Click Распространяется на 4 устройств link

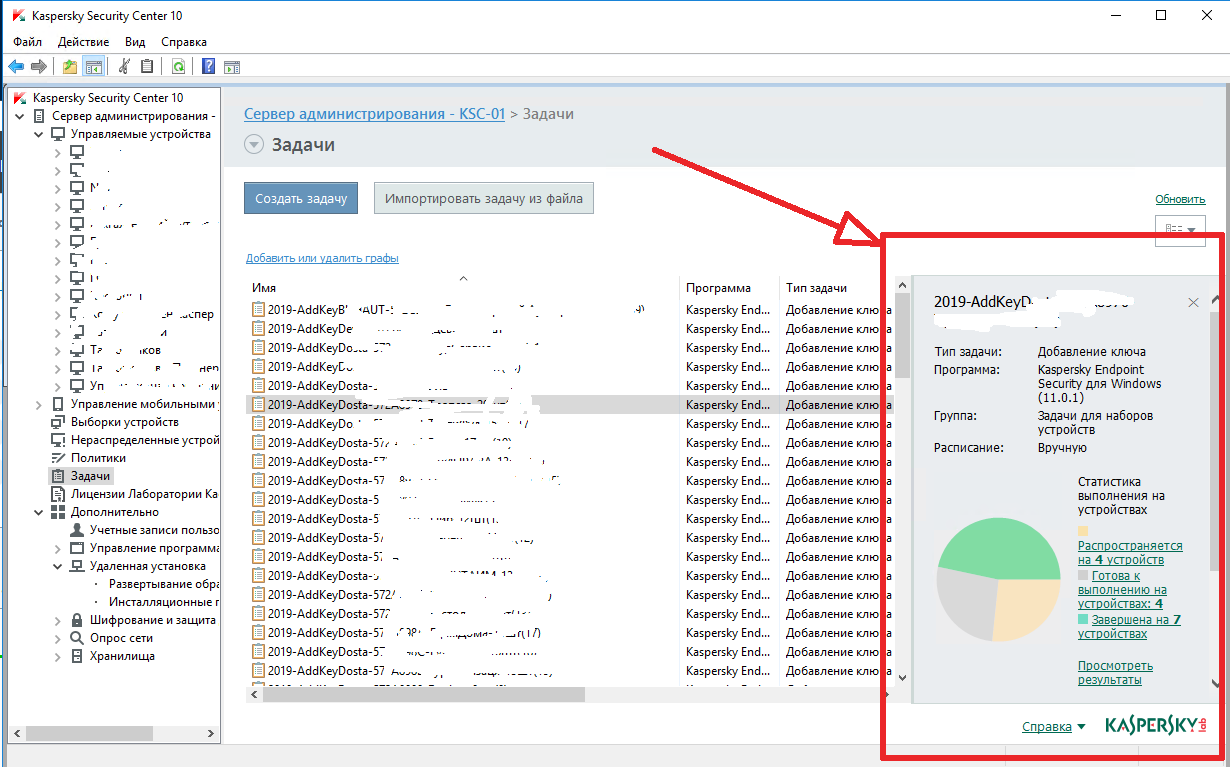1130,553
